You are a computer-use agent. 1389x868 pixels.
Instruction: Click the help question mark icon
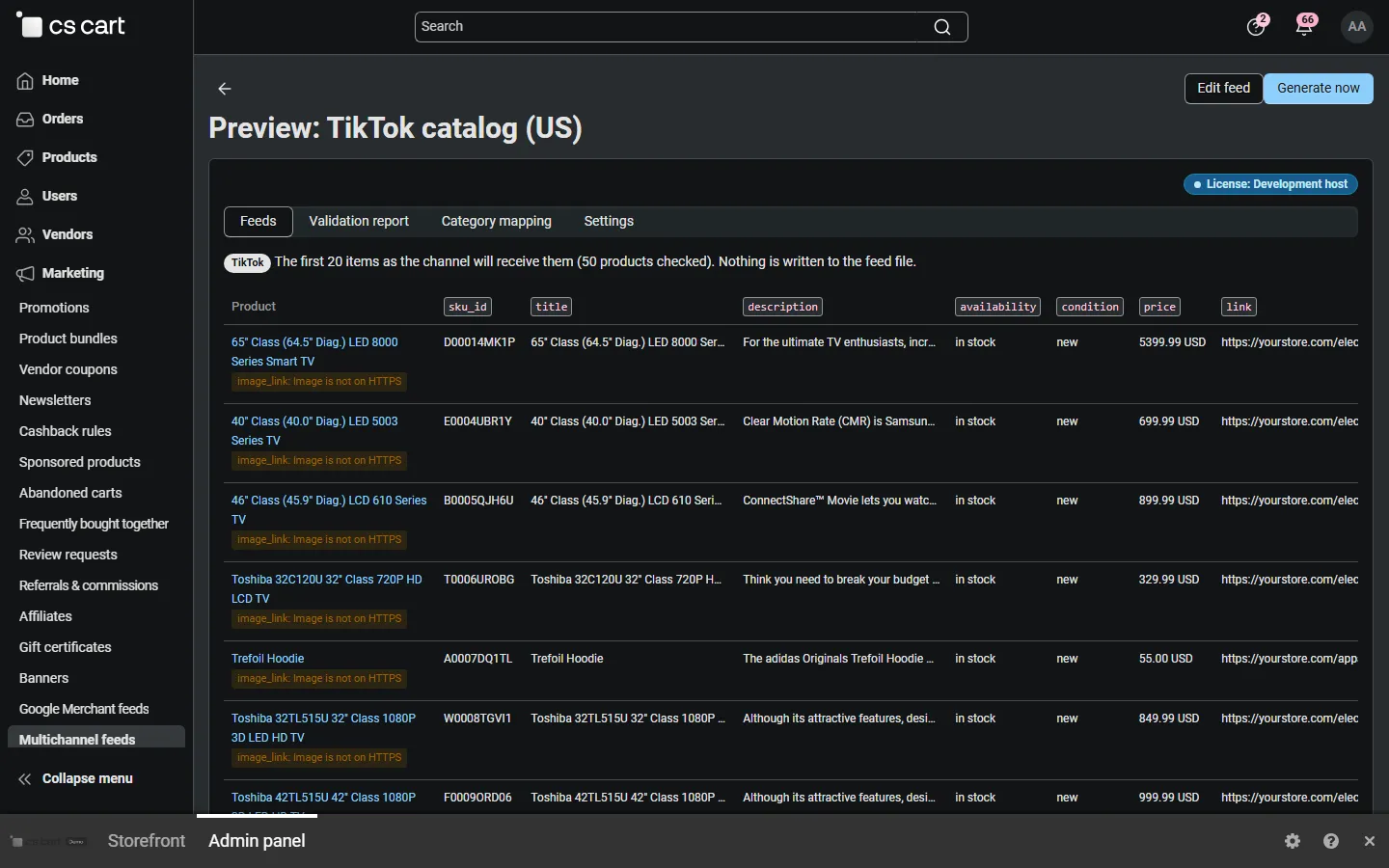click(x=1331, y=841)
